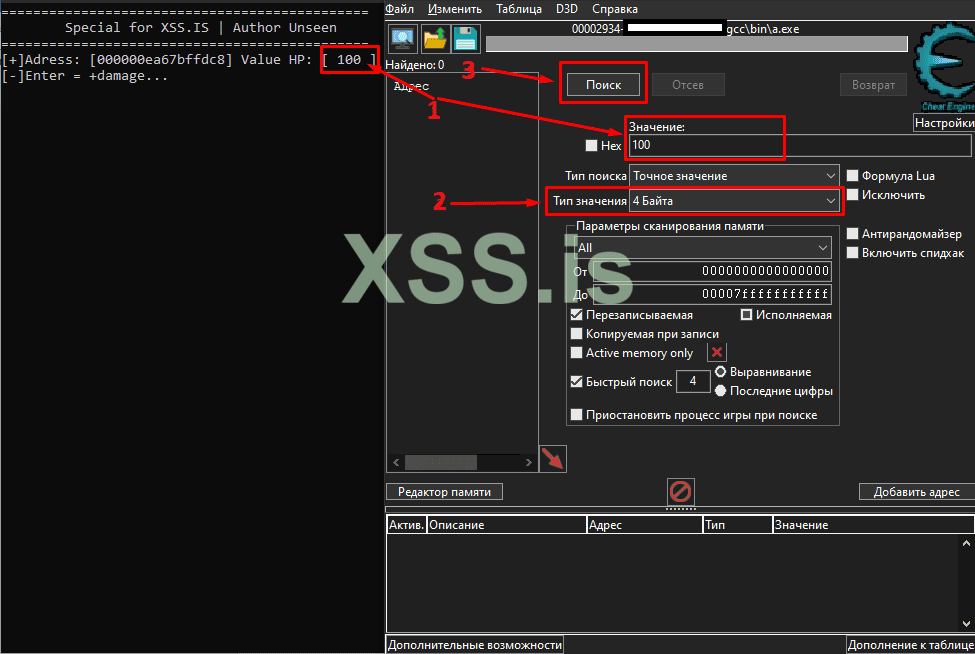975x654 pixels.
Task: Click the Описание column header
Action: (507, 525)
